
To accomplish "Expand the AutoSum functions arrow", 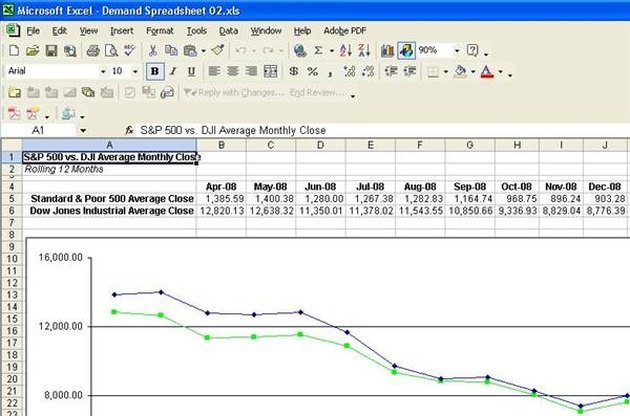I will (x=331, y=51).
